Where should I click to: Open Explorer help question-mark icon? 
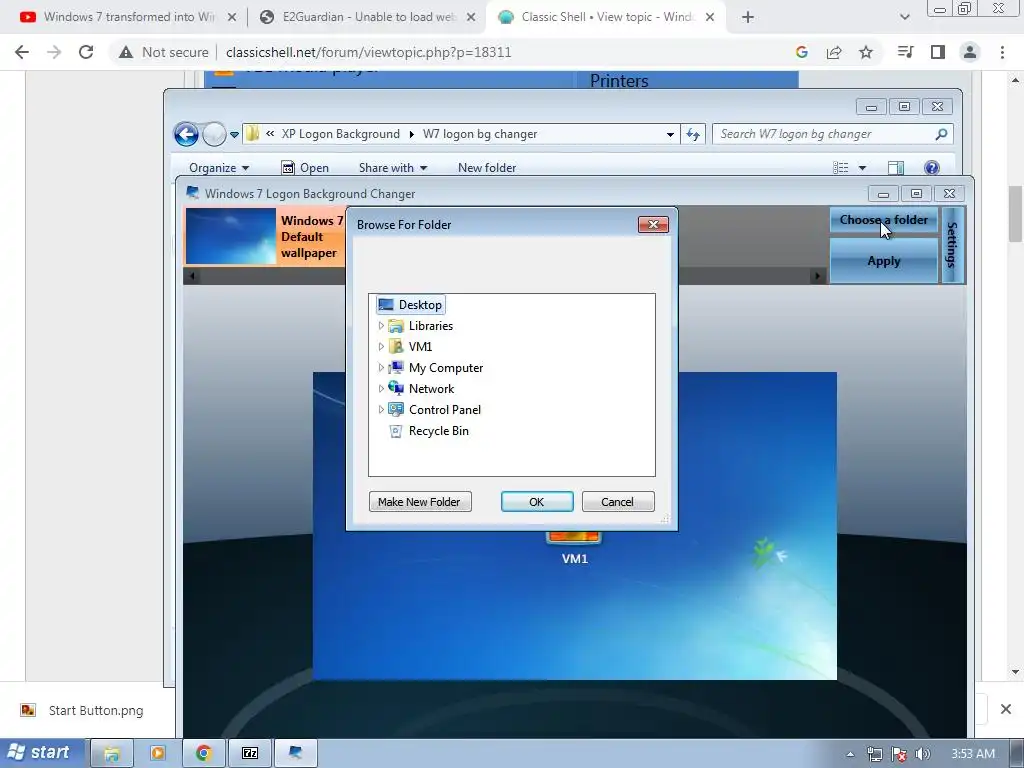tap(932, 168)
